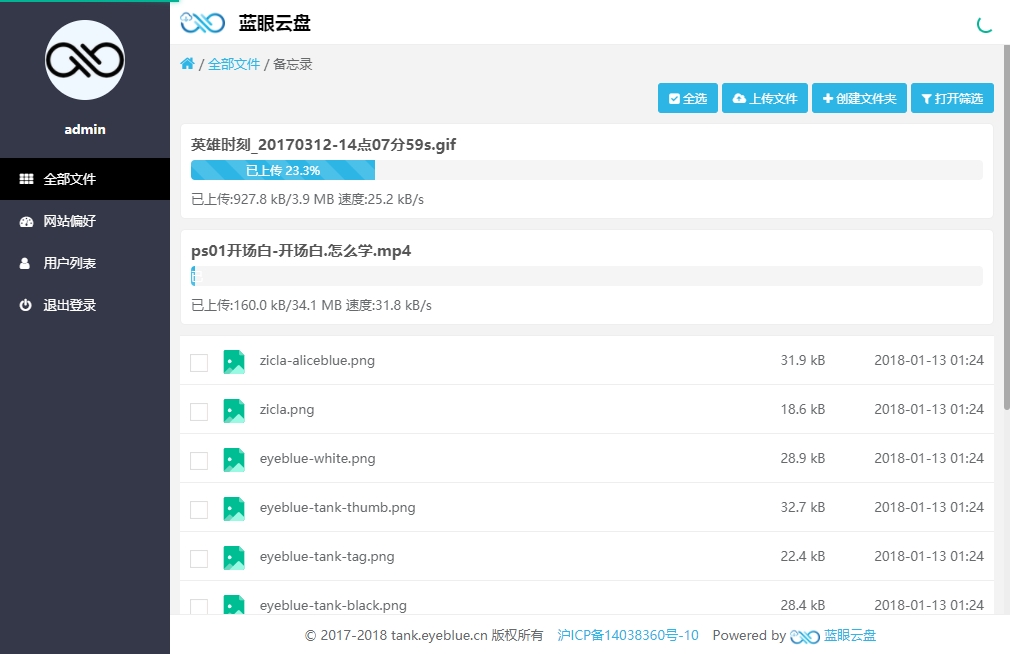
Task: Navigate to 全部文件 breadcrumb link
Action: 234,64
